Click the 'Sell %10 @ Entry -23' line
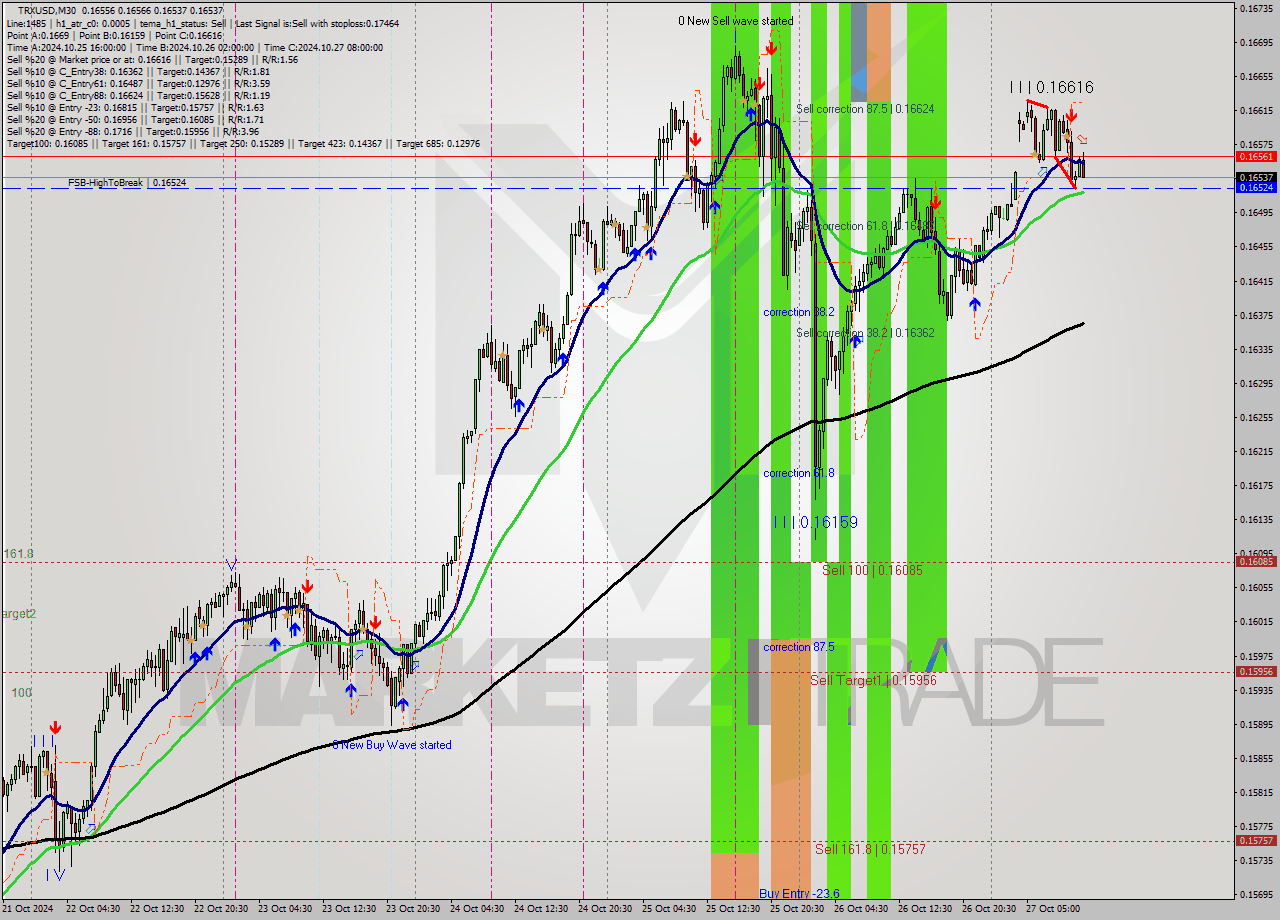Image resolution: width=1280 pixels, height=920 pixels. point(135,107)
